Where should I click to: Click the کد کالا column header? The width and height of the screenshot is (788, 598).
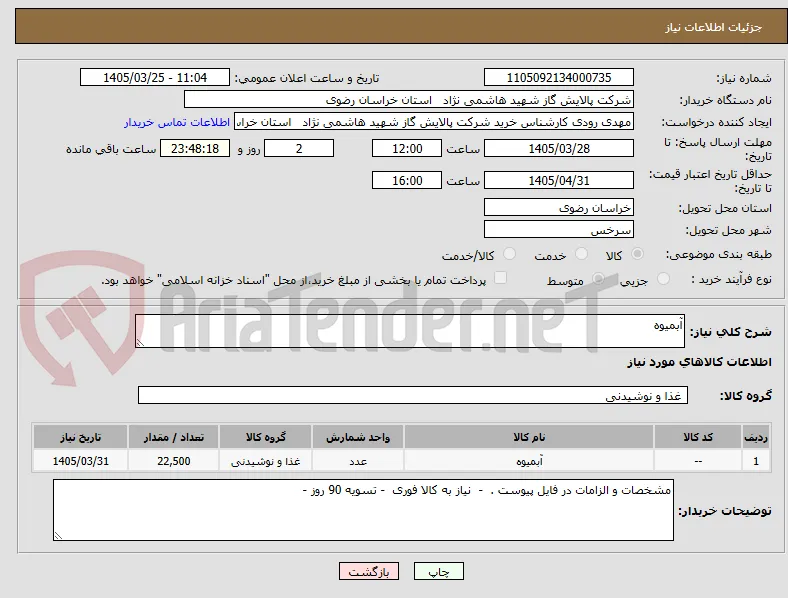click(x=698, y=437)
